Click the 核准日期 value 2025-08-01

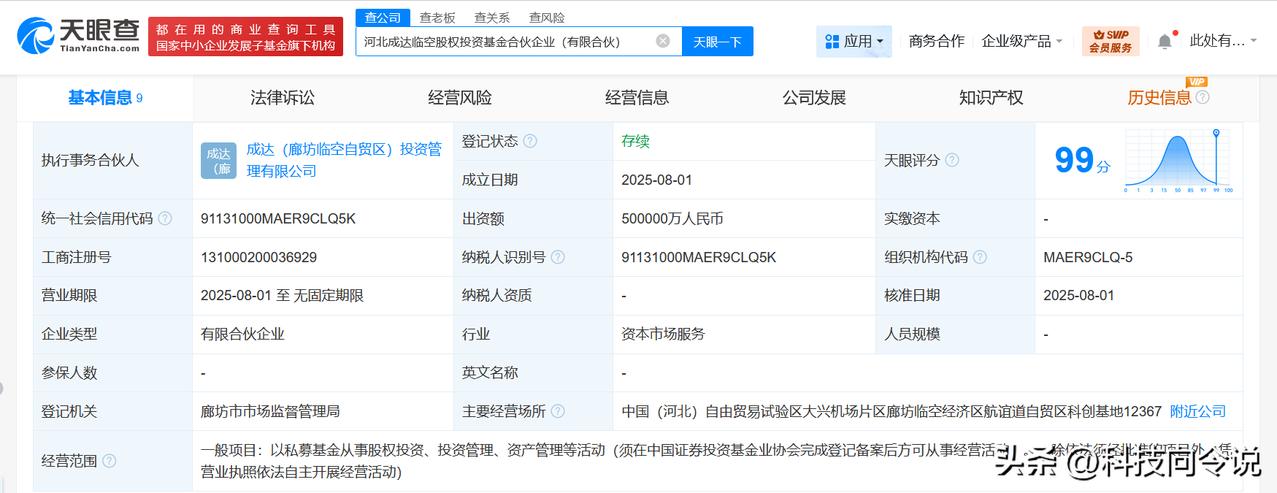tap(1079, 295)
